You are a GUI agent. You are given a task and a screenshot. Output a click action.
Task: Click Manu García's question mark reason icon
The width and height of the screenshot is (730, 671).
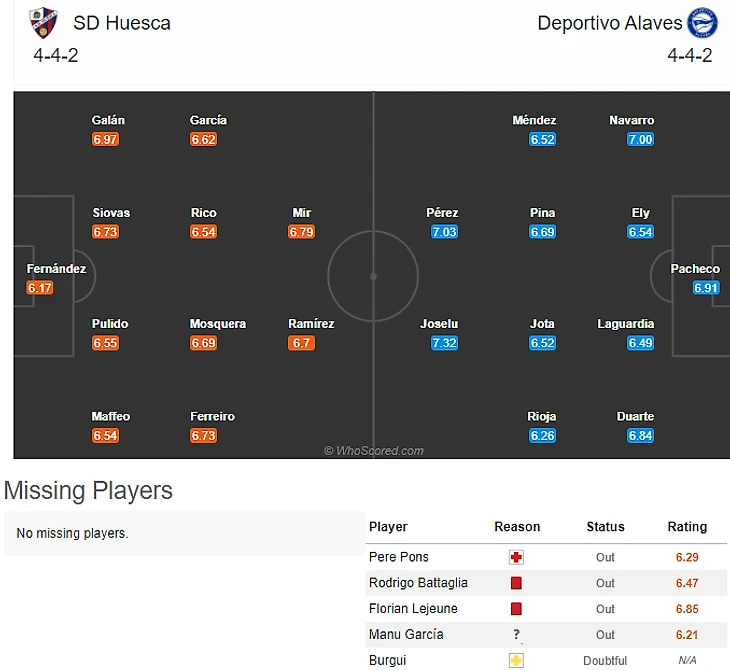516,635
